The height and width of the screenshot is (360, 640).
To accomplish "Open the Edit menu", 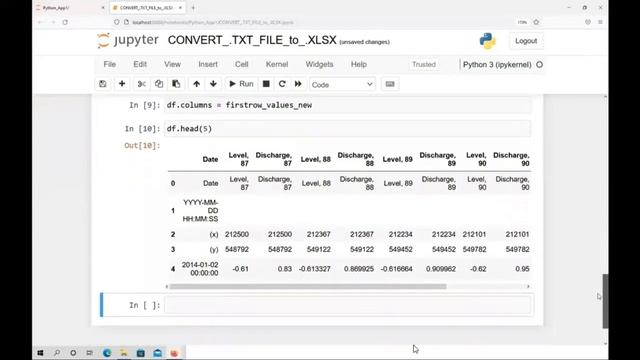I will click(140, 64).
